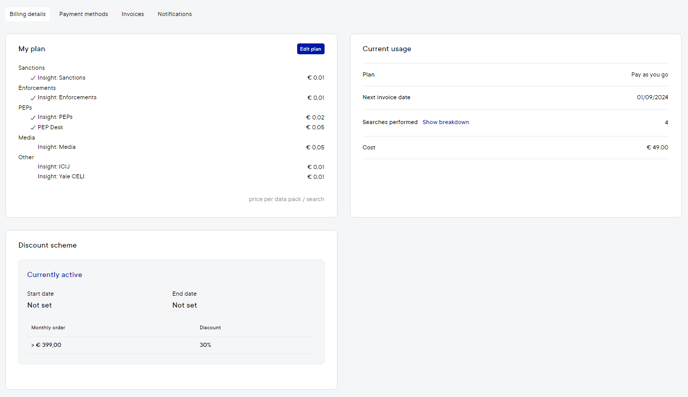Click the Discount scheme heading
This screenshot has height=397, width=688.
pyautogui.click(x=47, y=245)
